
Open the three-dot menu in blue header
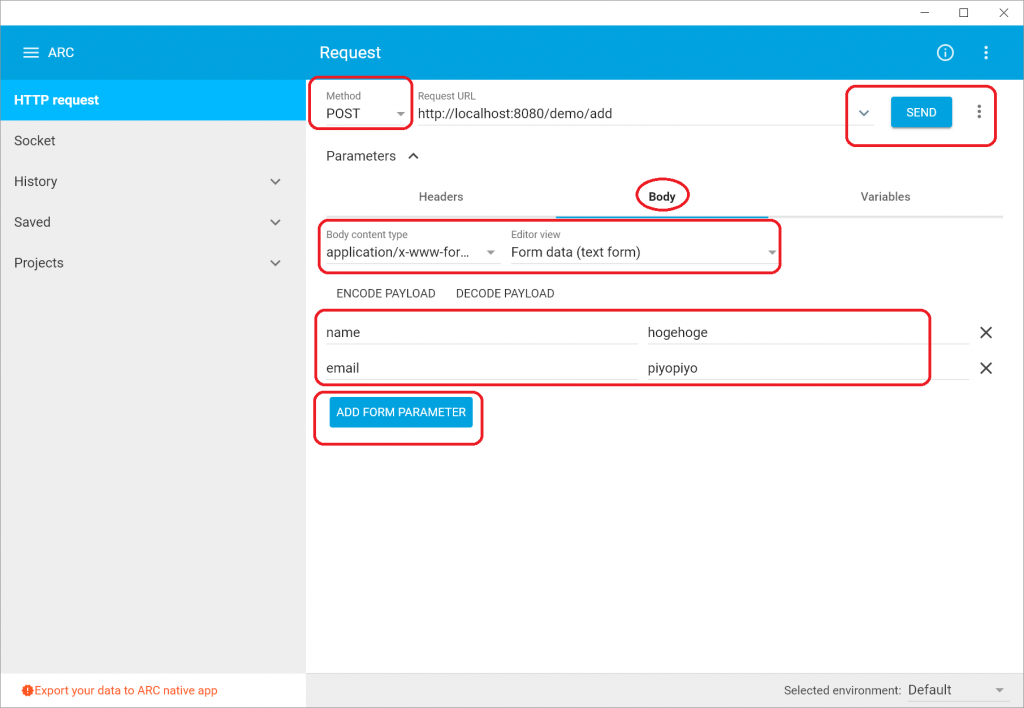click(986, 53)
